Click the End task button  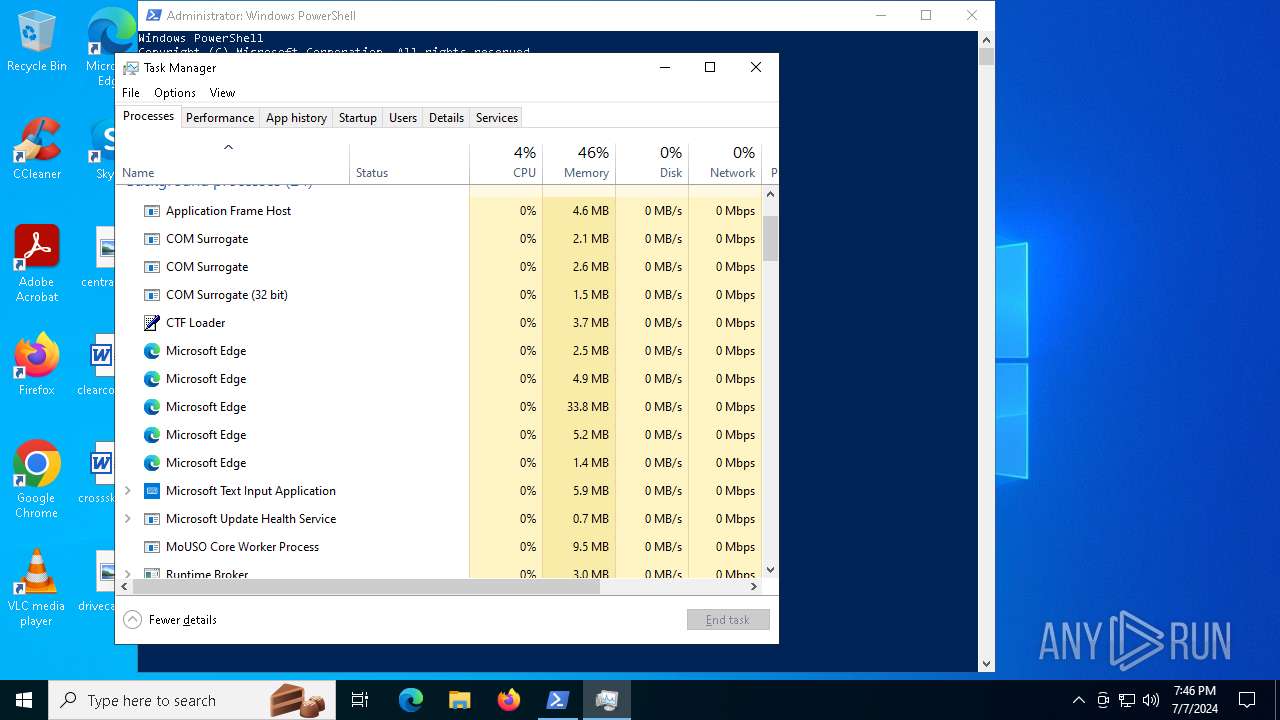728,620
